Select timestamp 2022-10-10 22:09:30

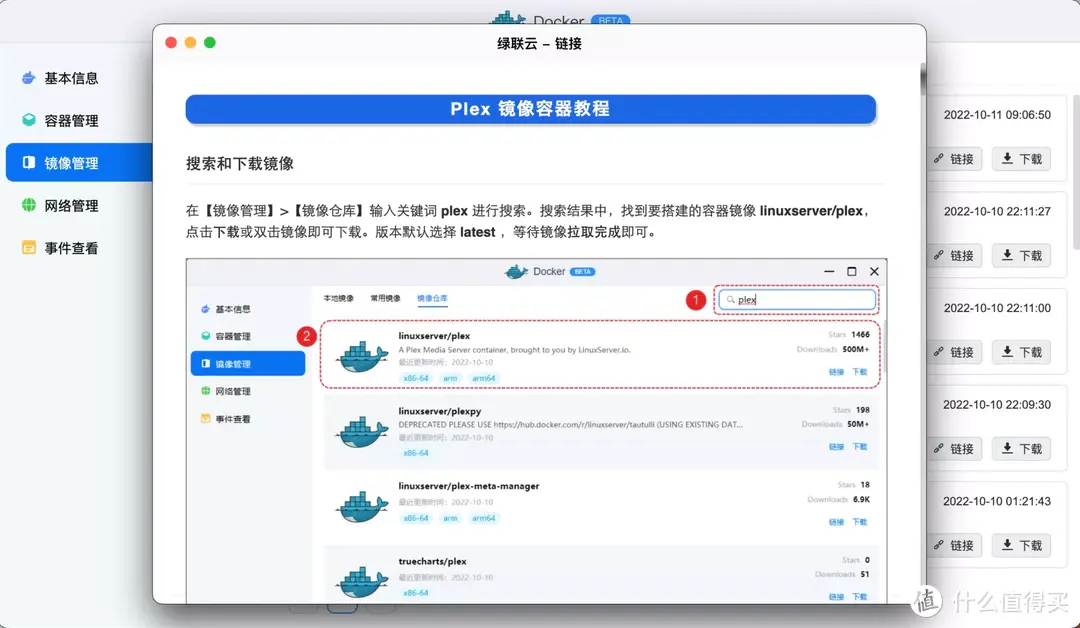pyautogui.click(x=997, y=405)
